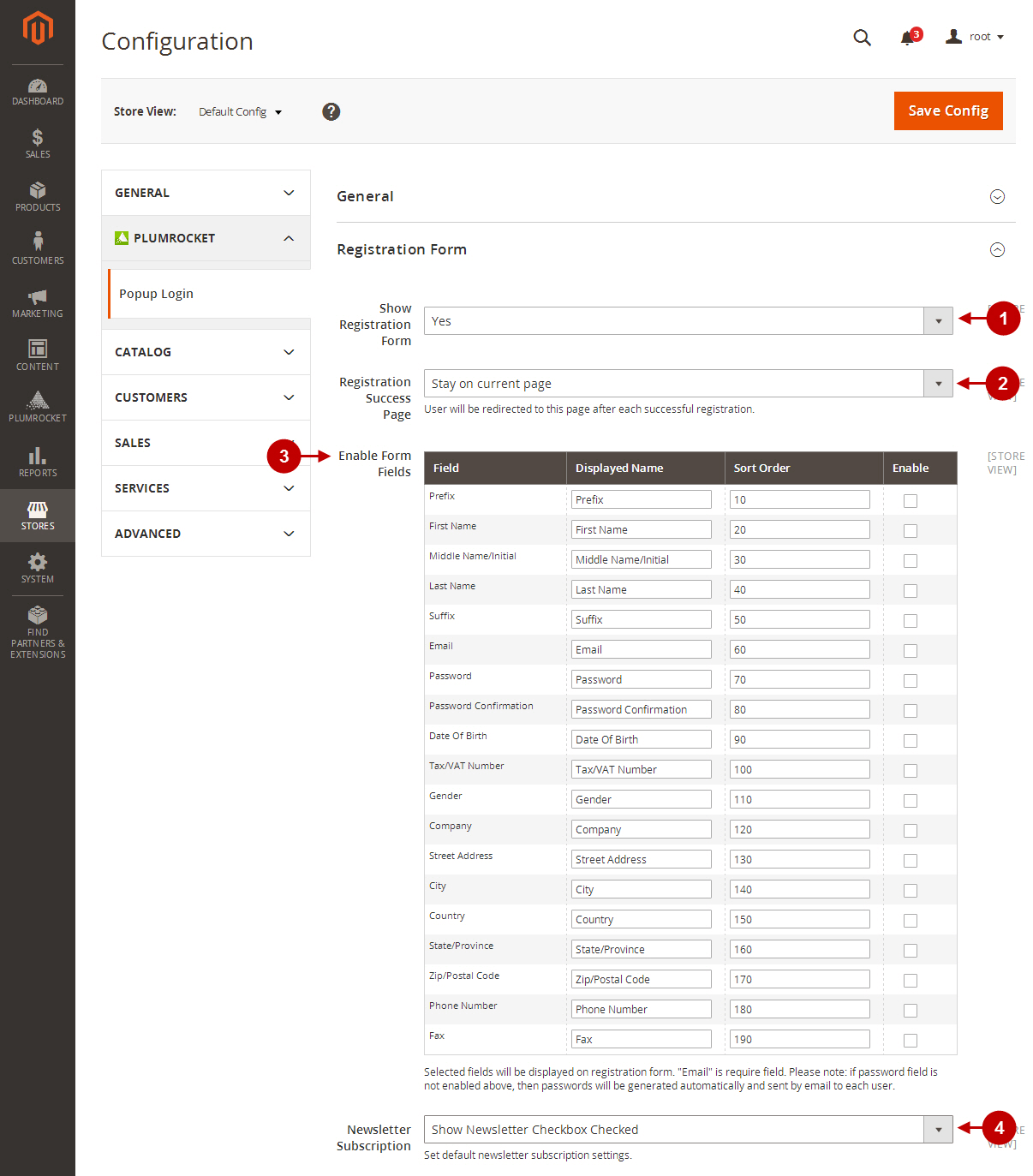Enable the Country field checkbox

(x=911, y=921)
